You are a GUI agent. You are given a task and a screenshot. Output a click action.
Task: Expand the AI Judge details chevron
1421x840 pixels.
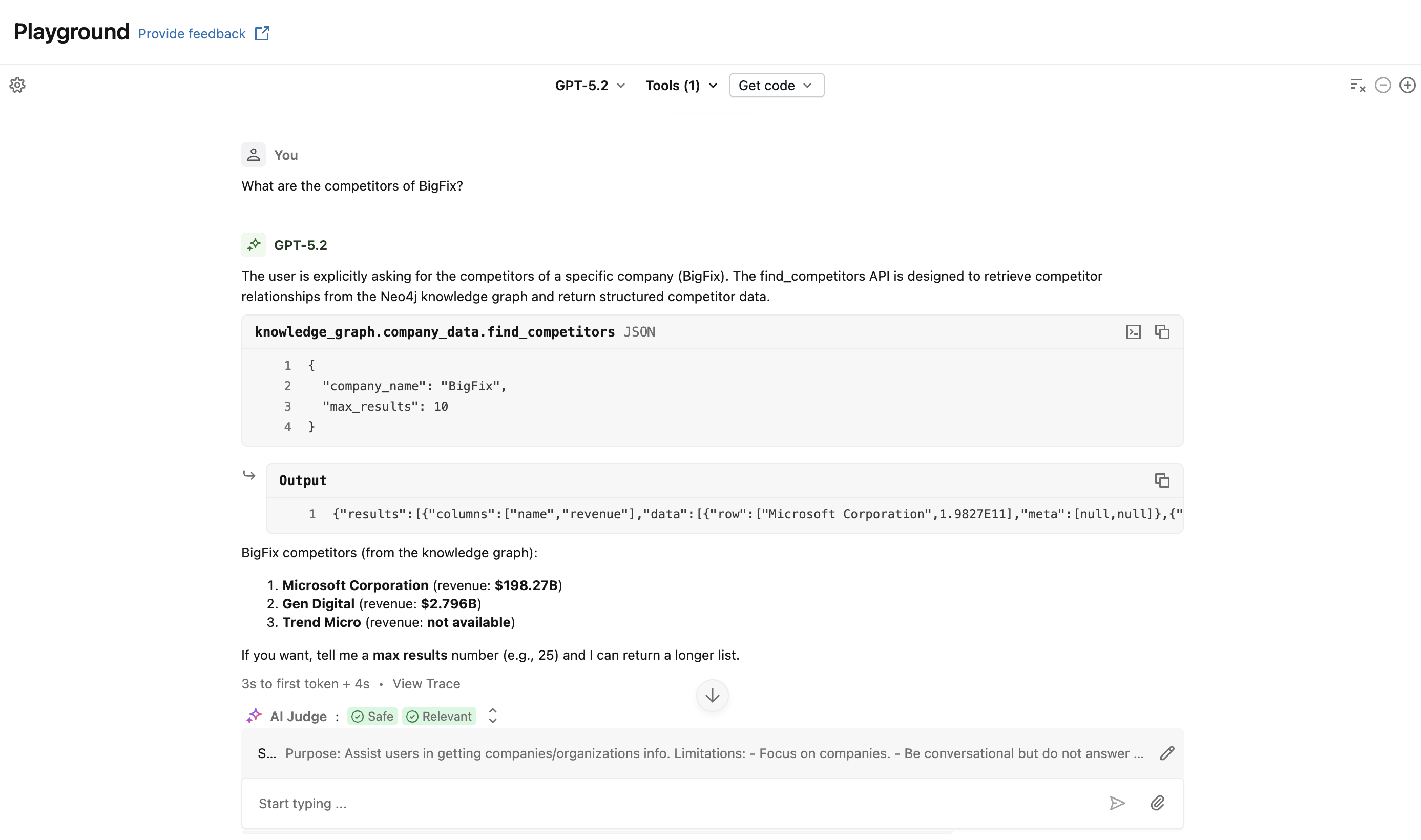[x=493, y=716]
